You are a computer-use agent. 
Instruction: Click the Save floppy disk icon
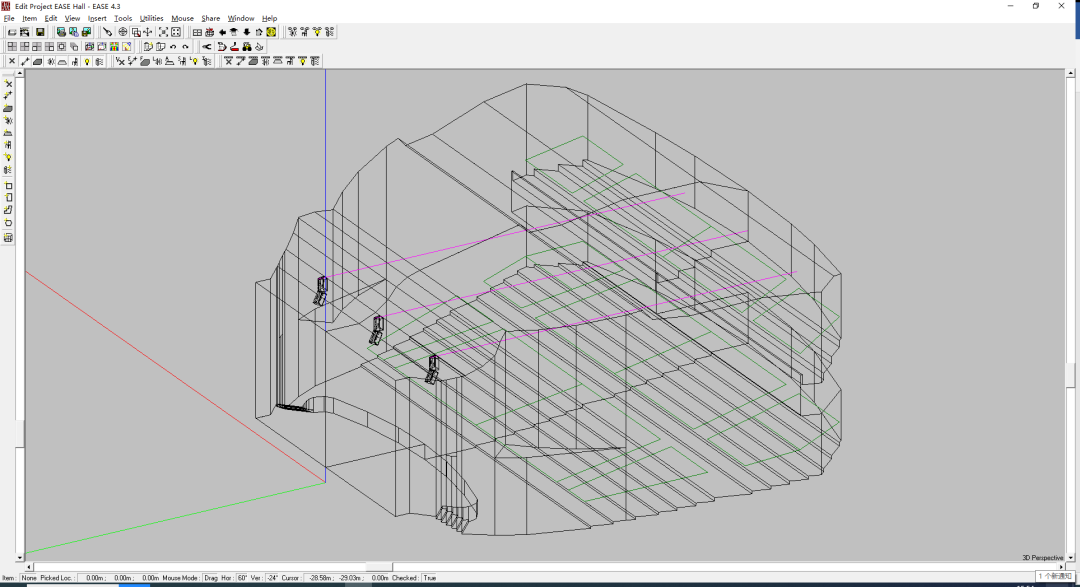40,32
